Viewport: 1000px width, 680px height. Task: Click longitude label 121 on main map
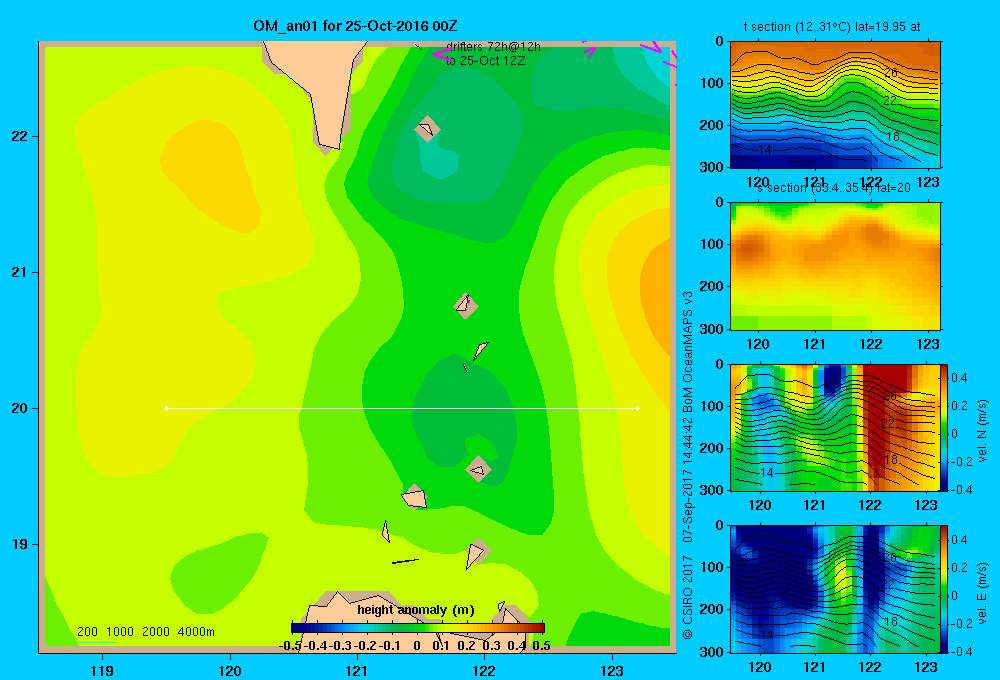pyautogui.click(x=357, y=670)
